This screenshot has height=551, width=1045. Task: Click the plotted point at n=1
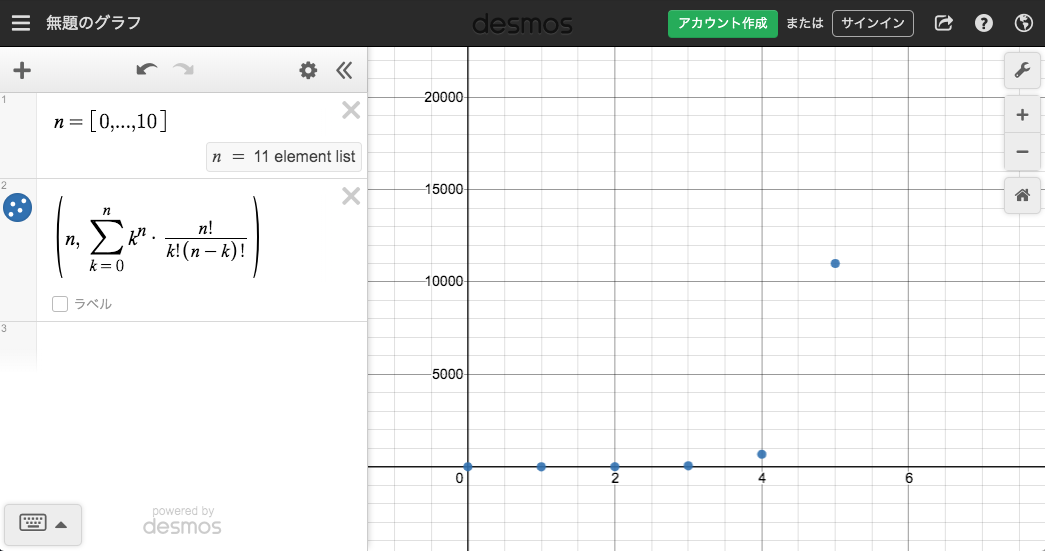[541, 466]
